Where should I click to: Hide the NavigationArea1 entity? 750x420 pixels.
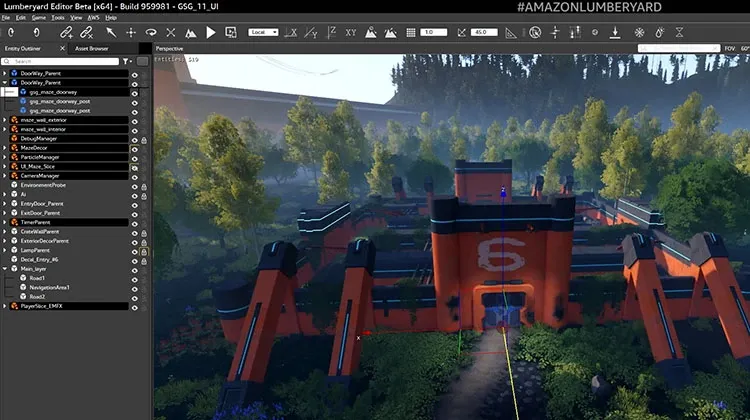tap(135, 289)
